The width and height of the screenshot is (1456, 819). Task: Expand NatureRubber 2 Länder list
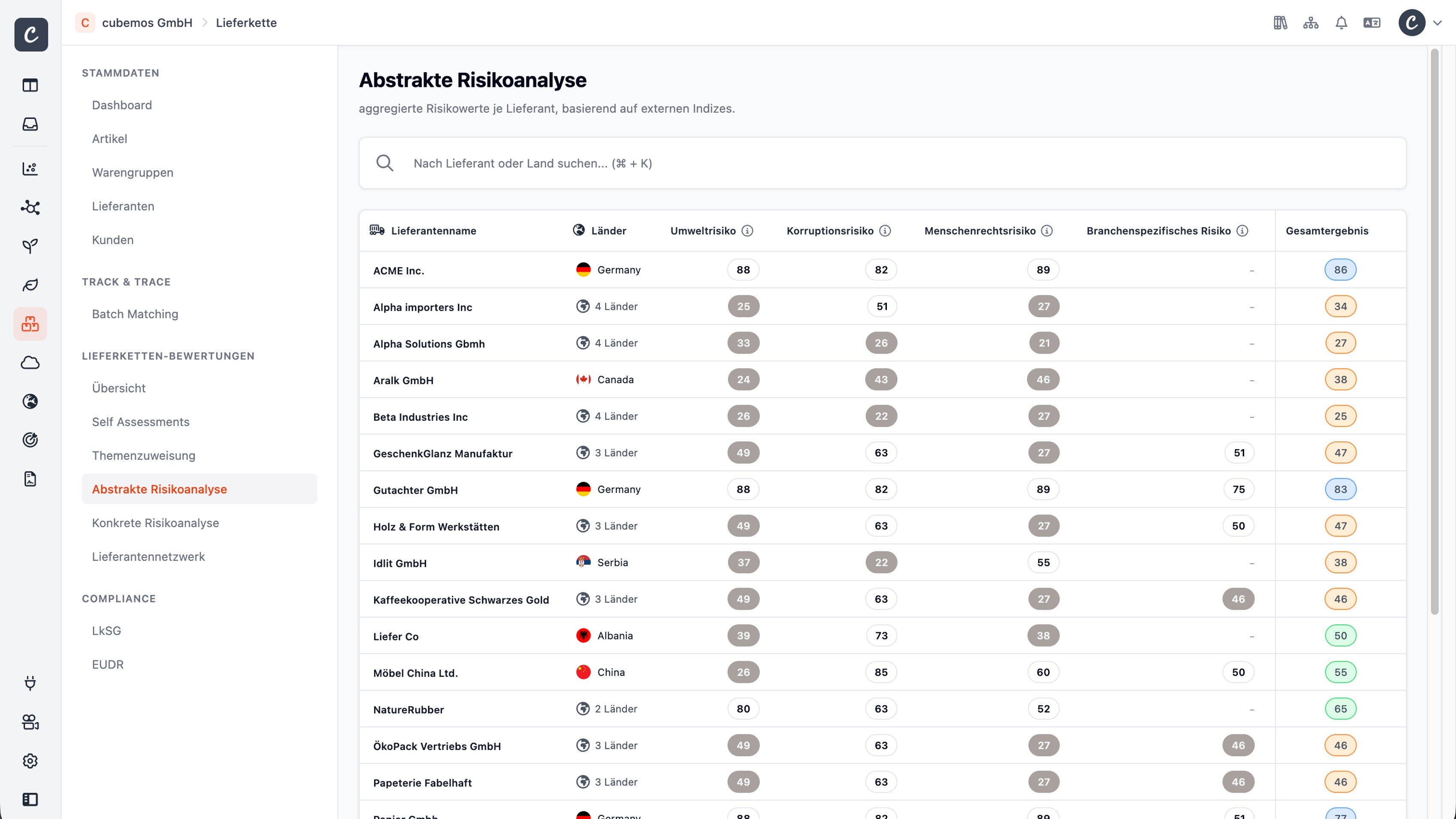click(x=607, y=709)
